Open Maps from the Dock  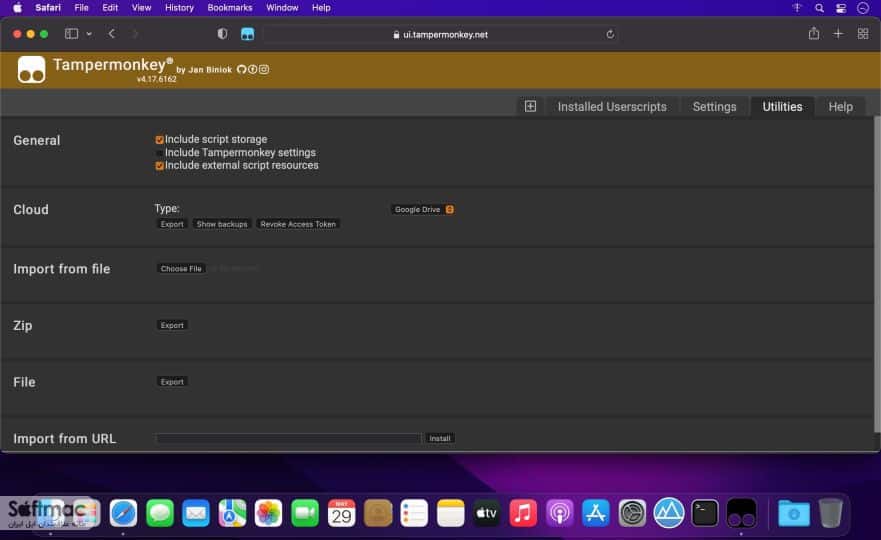[x=232, y=512]
